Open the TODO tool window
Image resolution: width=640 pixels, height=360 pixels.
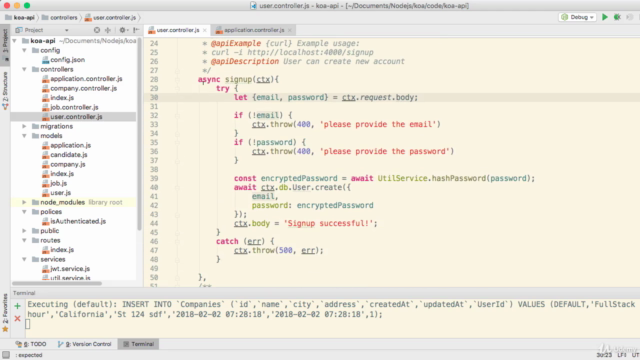point(31,344)
